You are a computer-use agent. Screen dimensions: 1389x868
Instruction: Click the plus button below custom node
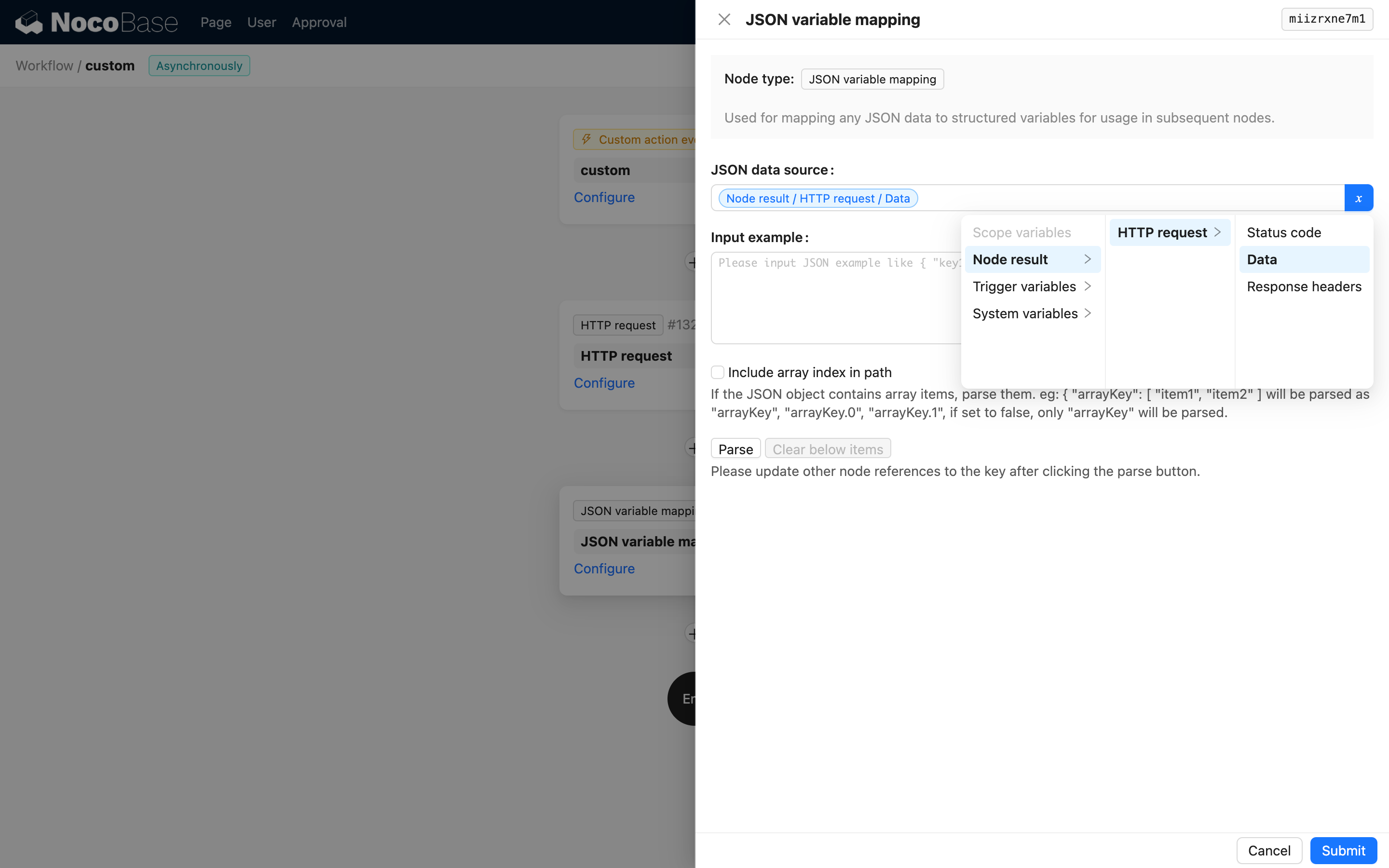692,262
